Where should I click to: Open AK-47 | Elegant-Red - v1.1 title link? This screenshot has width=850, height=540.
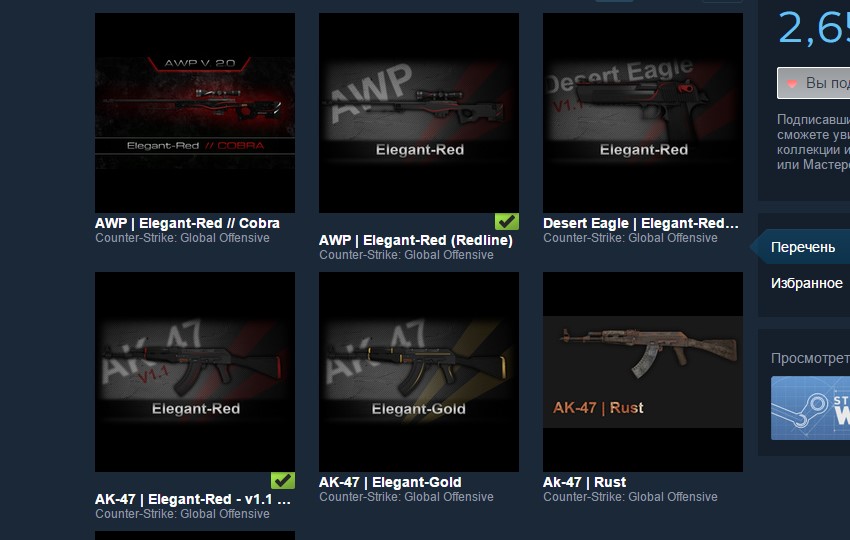pyautogui.click(x=192, y=499)
